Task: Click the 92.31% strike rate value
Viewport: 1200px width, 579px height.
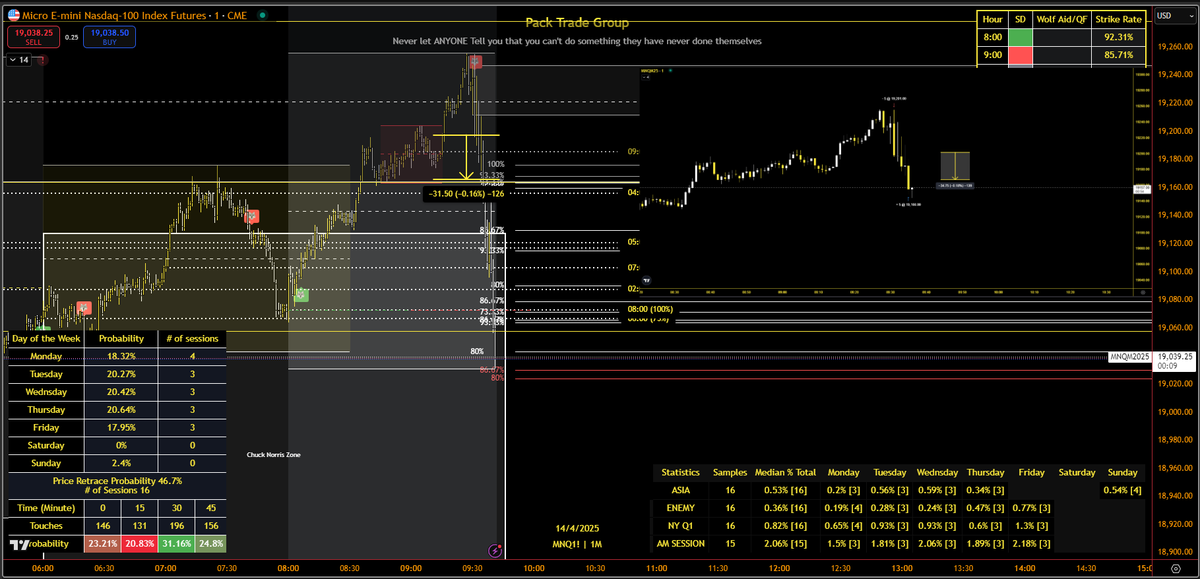Action: pyautogui.click(x=1117, y=37)
